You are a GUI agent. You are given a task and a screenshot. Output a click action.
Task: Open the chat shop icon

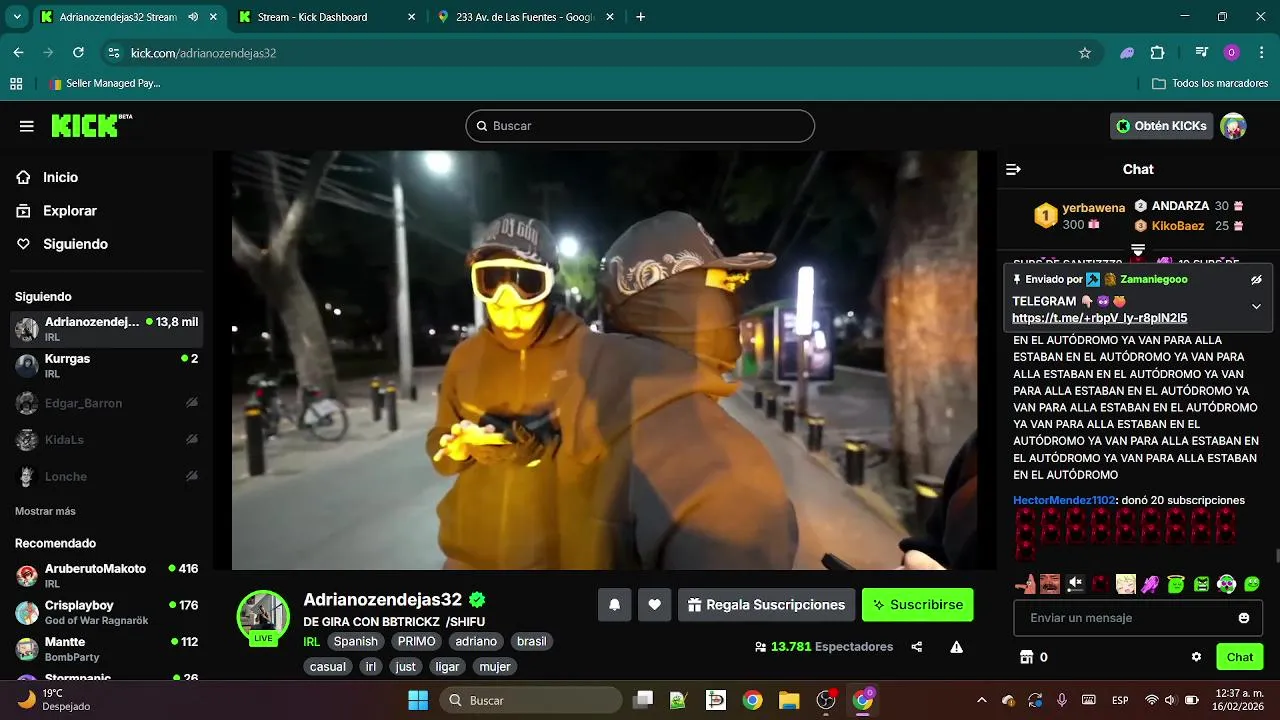(1025, 657)
